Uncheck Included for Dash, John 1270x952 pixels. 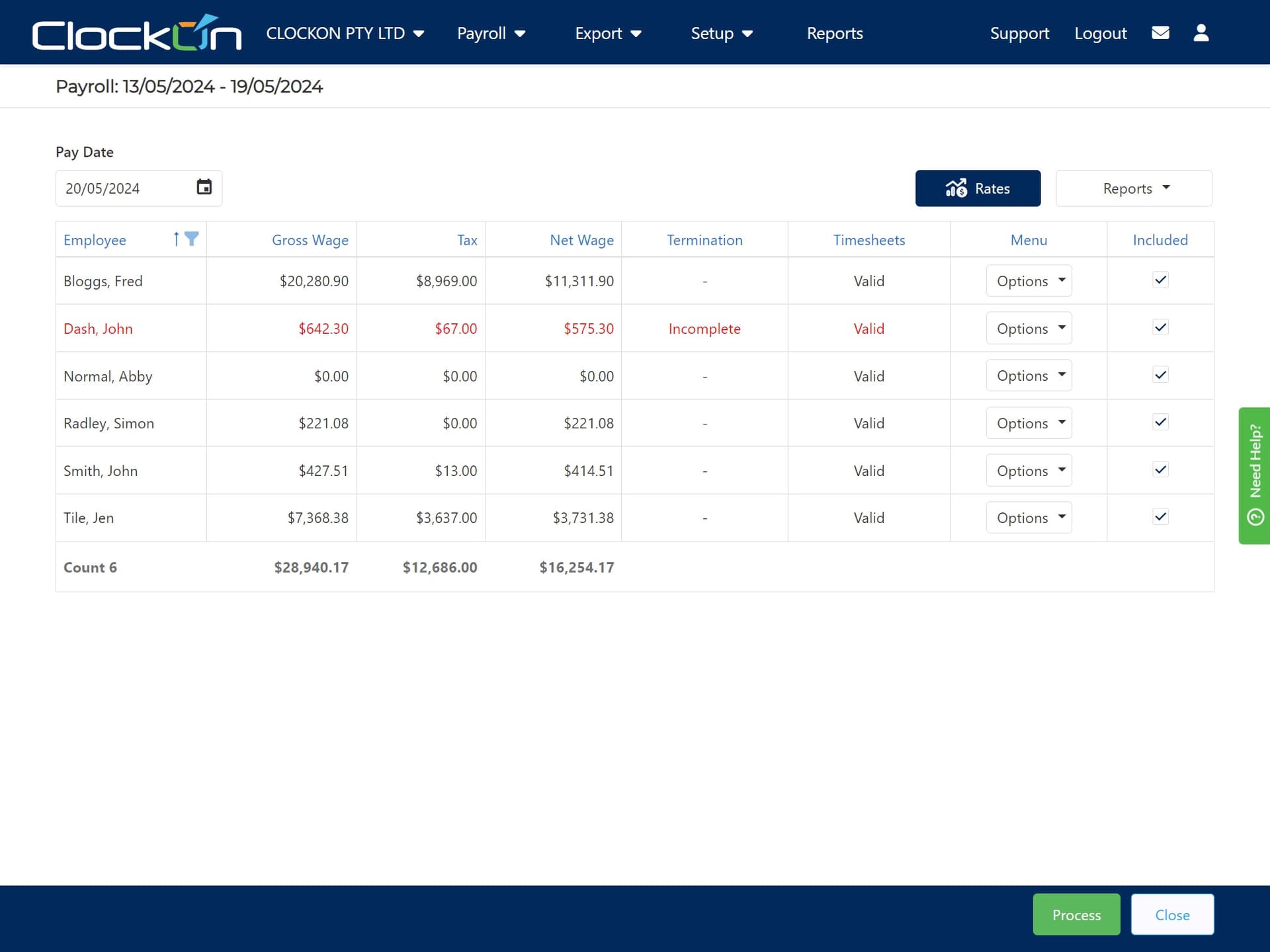1160,328
